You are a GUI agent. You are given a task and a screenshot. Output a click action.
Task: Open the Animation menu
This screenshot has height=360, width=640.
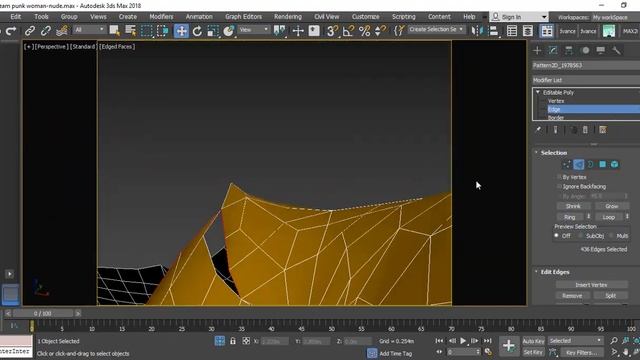coord(199,17)
